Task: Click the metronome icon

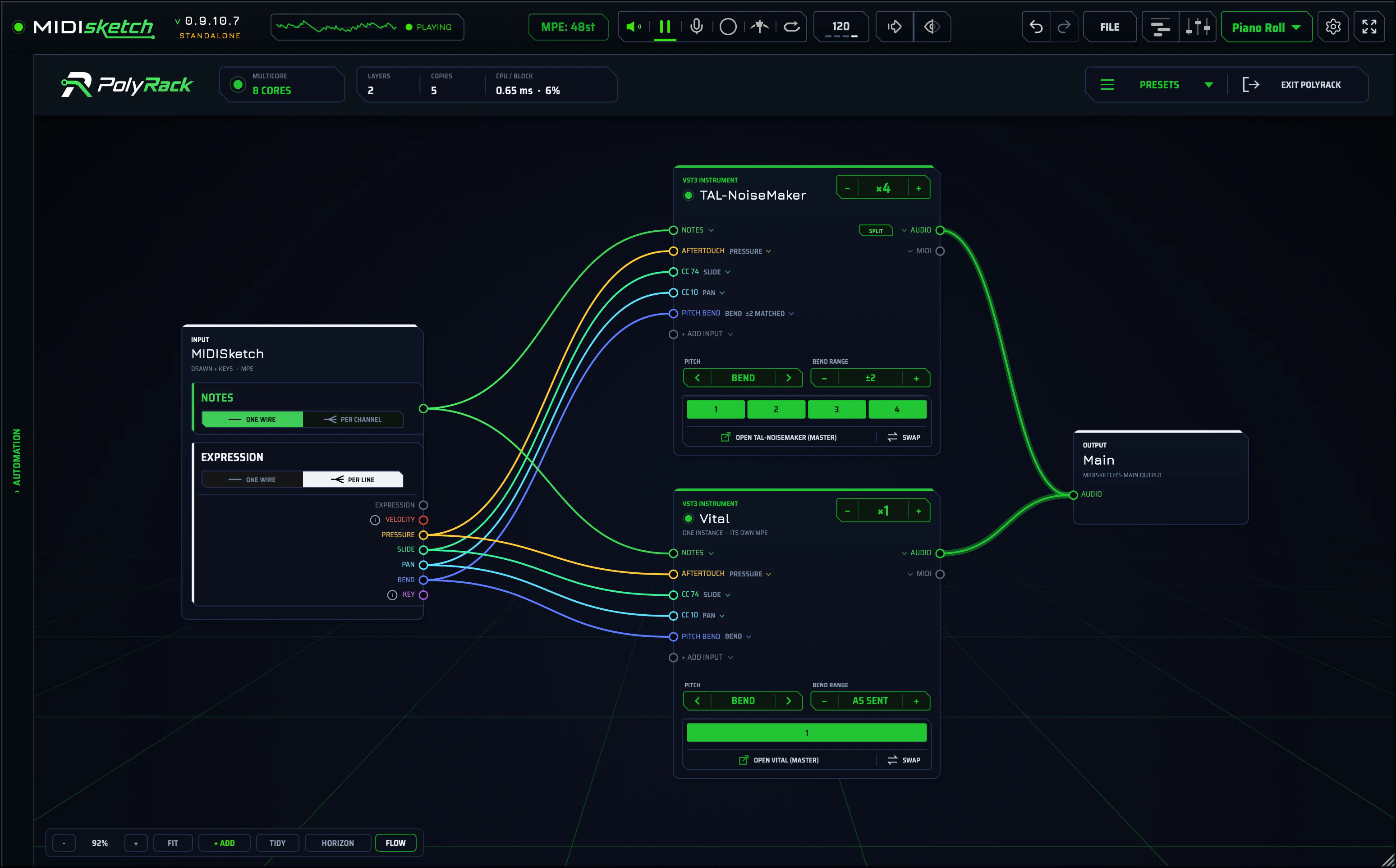Action: click(x=760, y=27)
